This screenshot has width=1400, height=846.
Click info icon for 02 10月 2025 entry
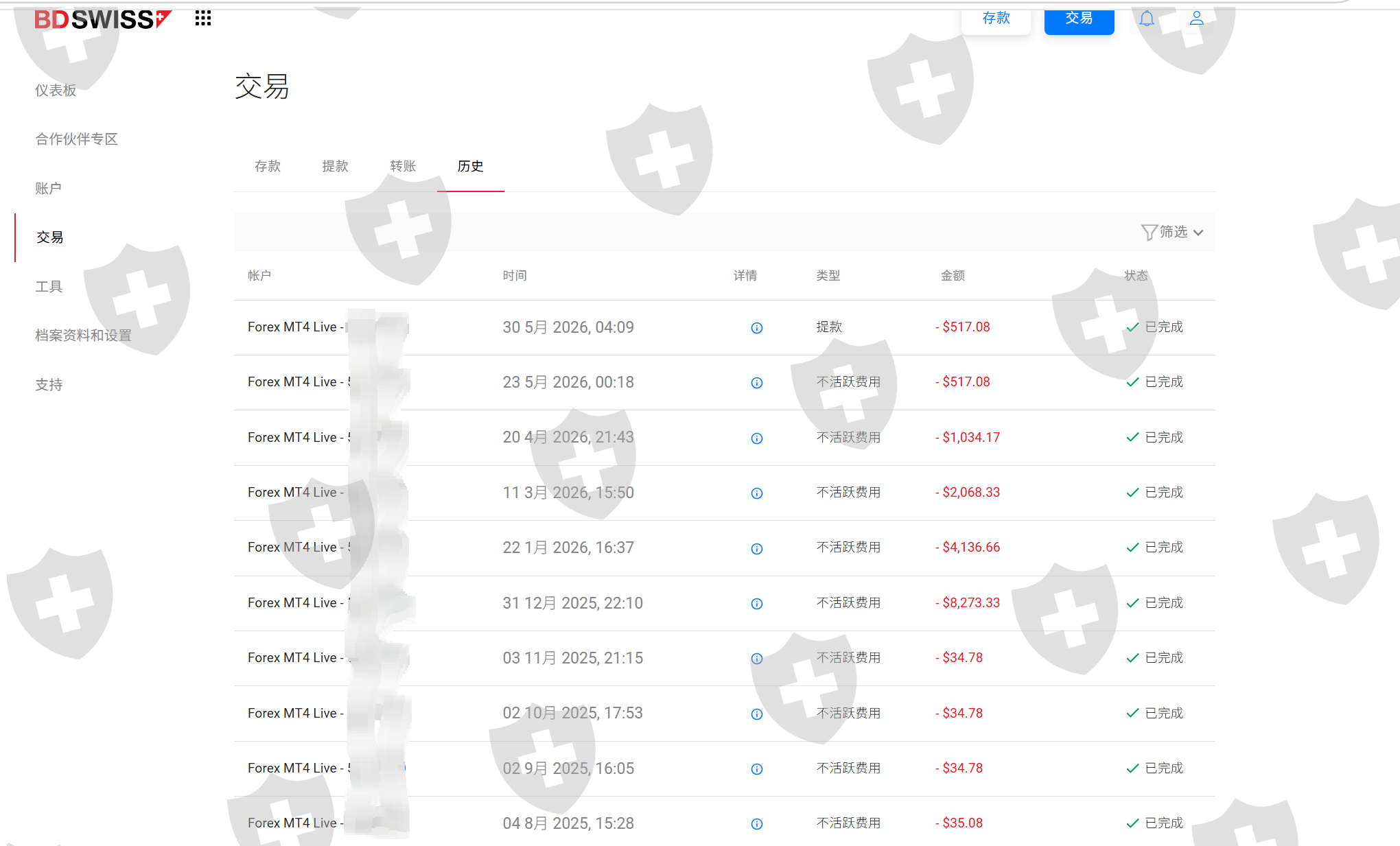[x=756, y=714]
